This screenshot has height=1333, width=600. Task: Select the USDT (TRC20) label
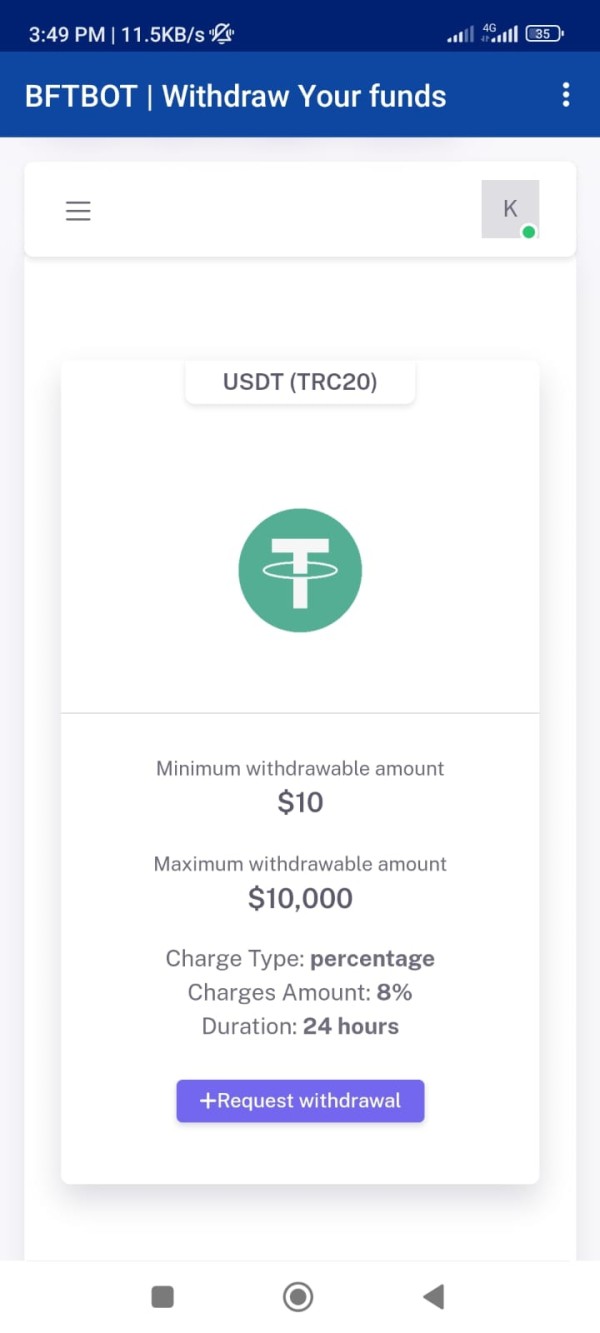[300, 382]
